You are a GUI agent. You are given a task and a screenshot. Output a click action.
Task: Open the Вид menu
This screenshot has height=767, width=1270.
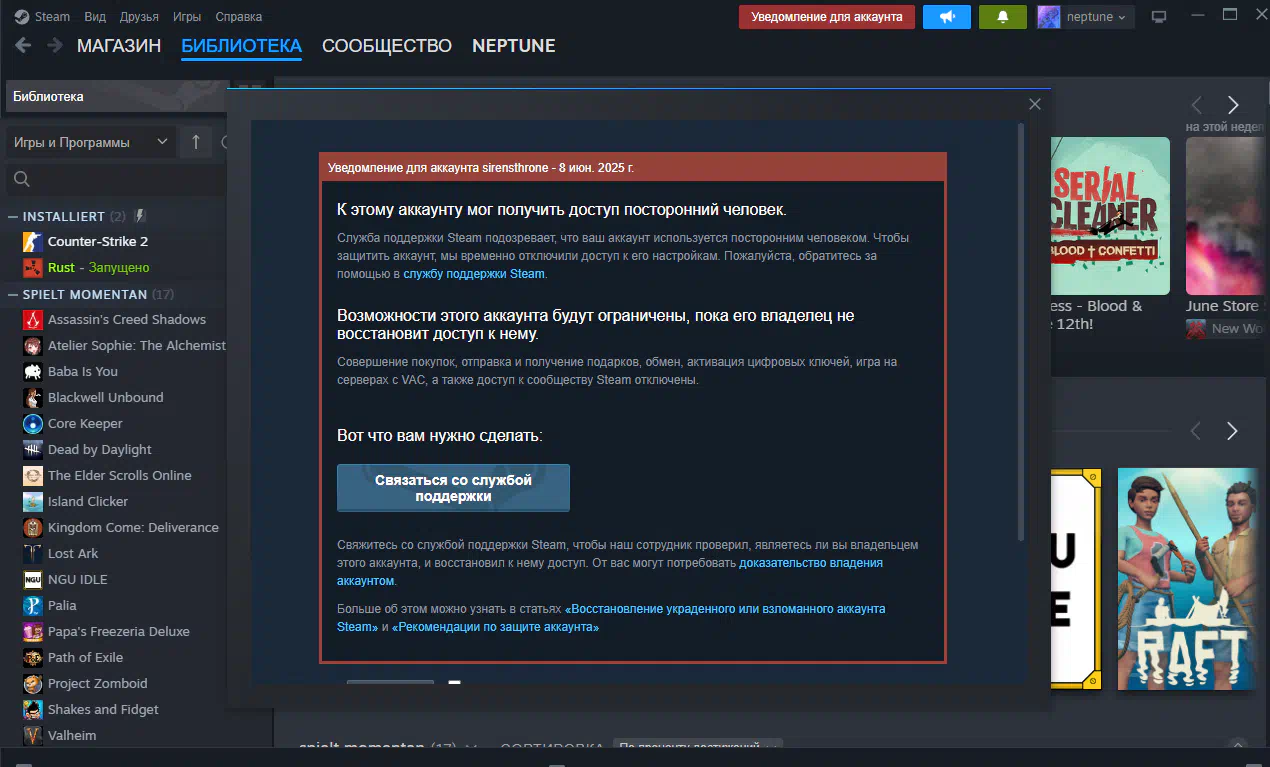coord(95,17)
